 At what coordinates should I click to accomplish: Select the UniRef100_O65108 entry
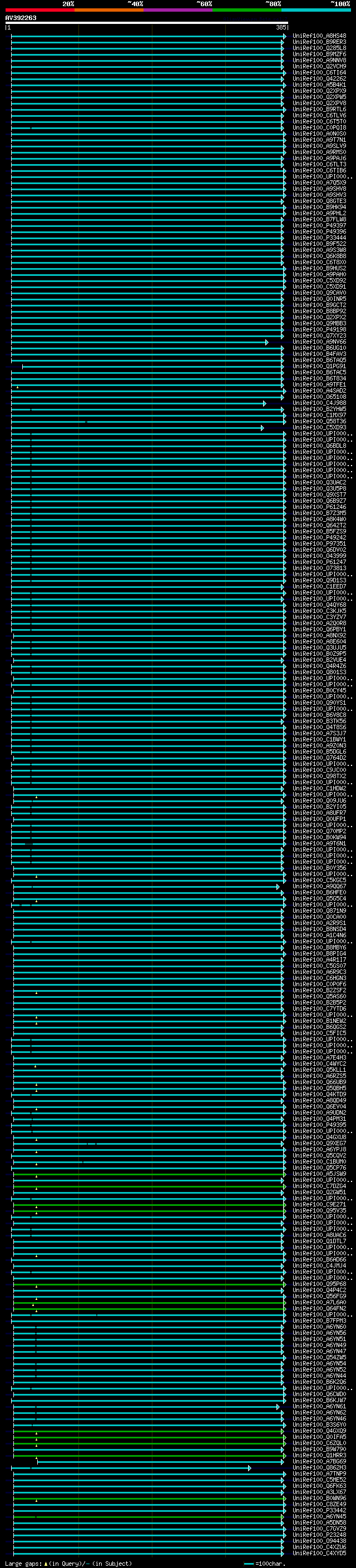319,397
